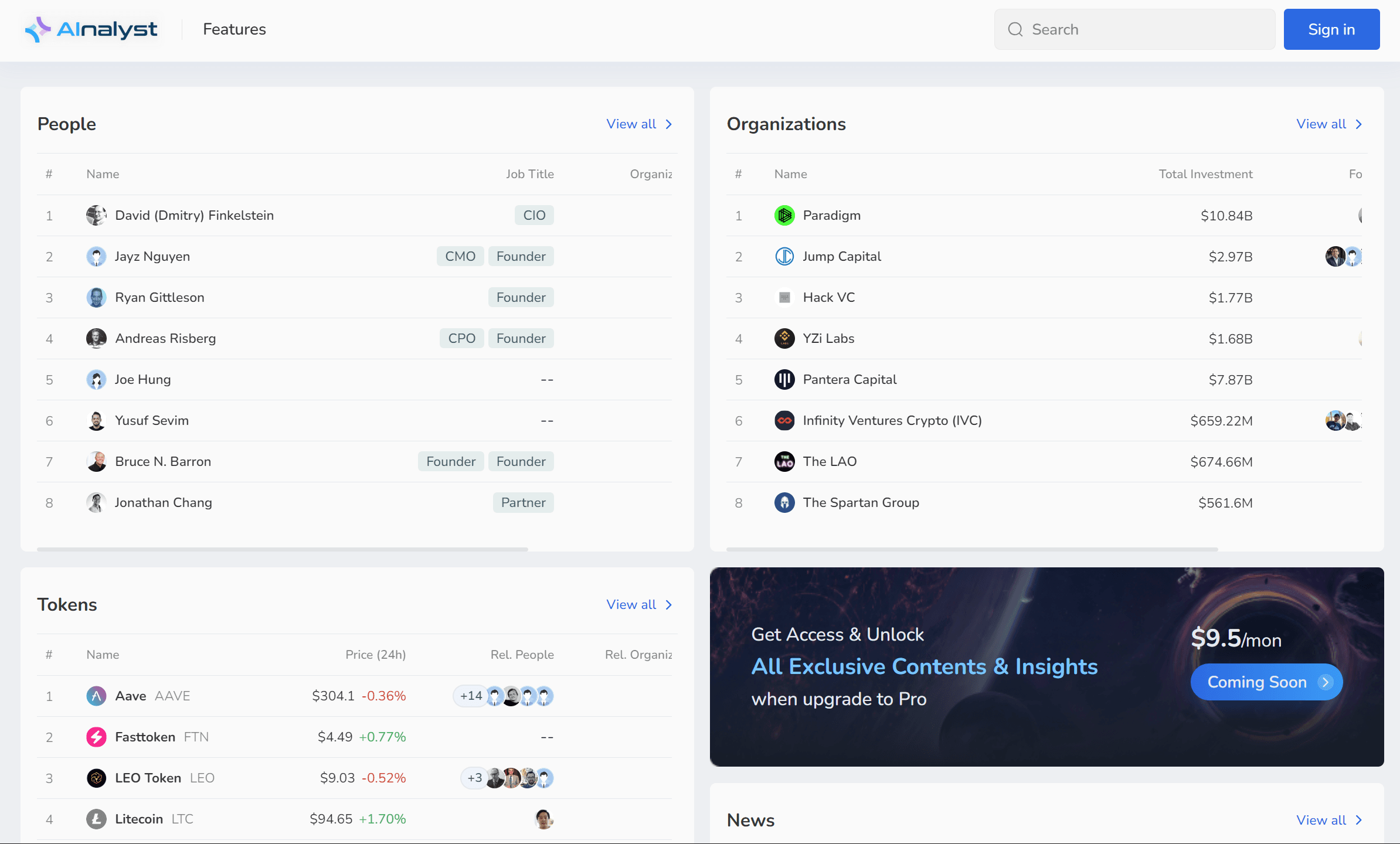
Task: Click the Jump Capital logo icon
Action: click(x=784, y=257)
